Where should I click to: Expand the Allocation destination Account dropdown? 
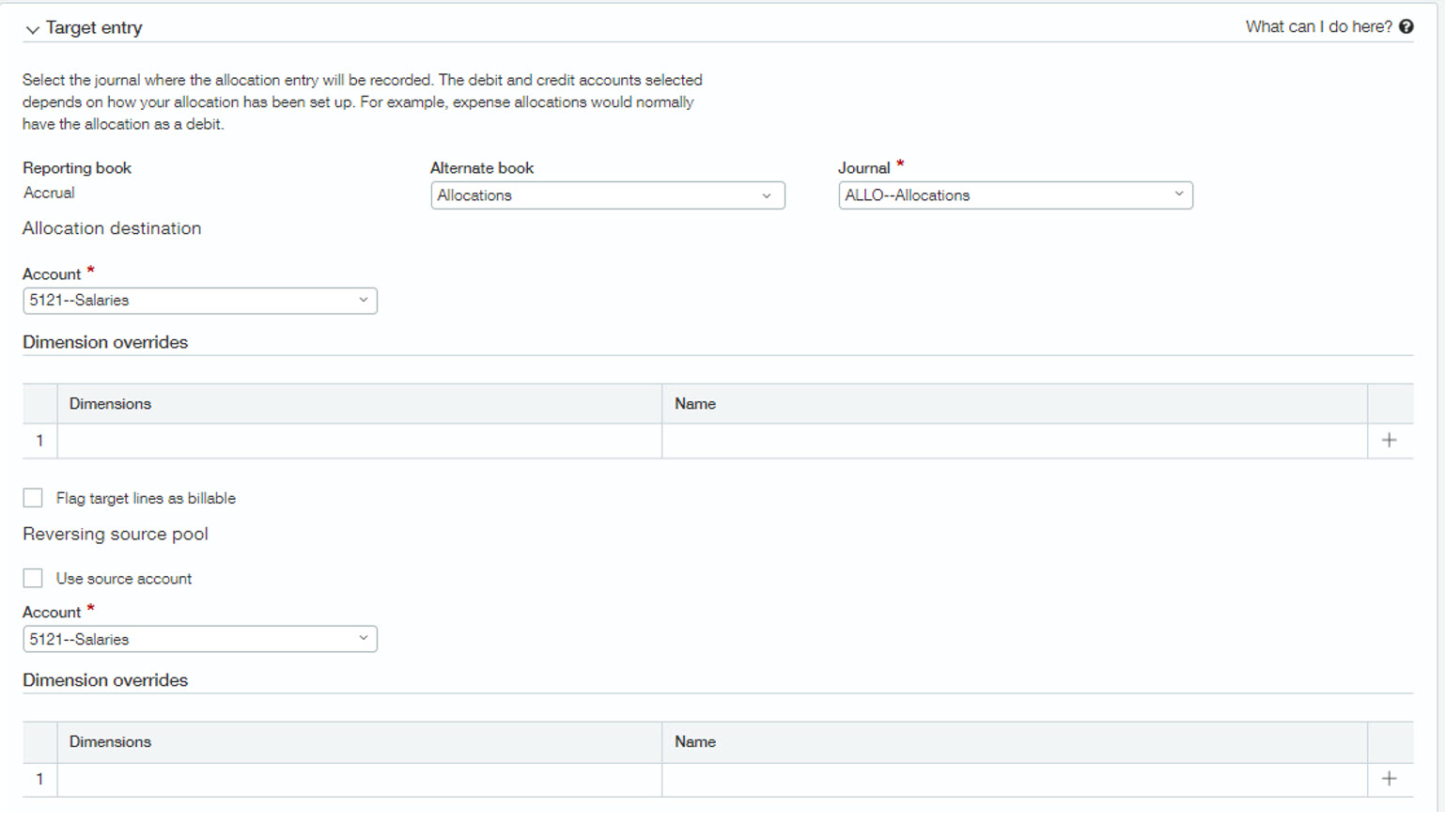(199, 301)
